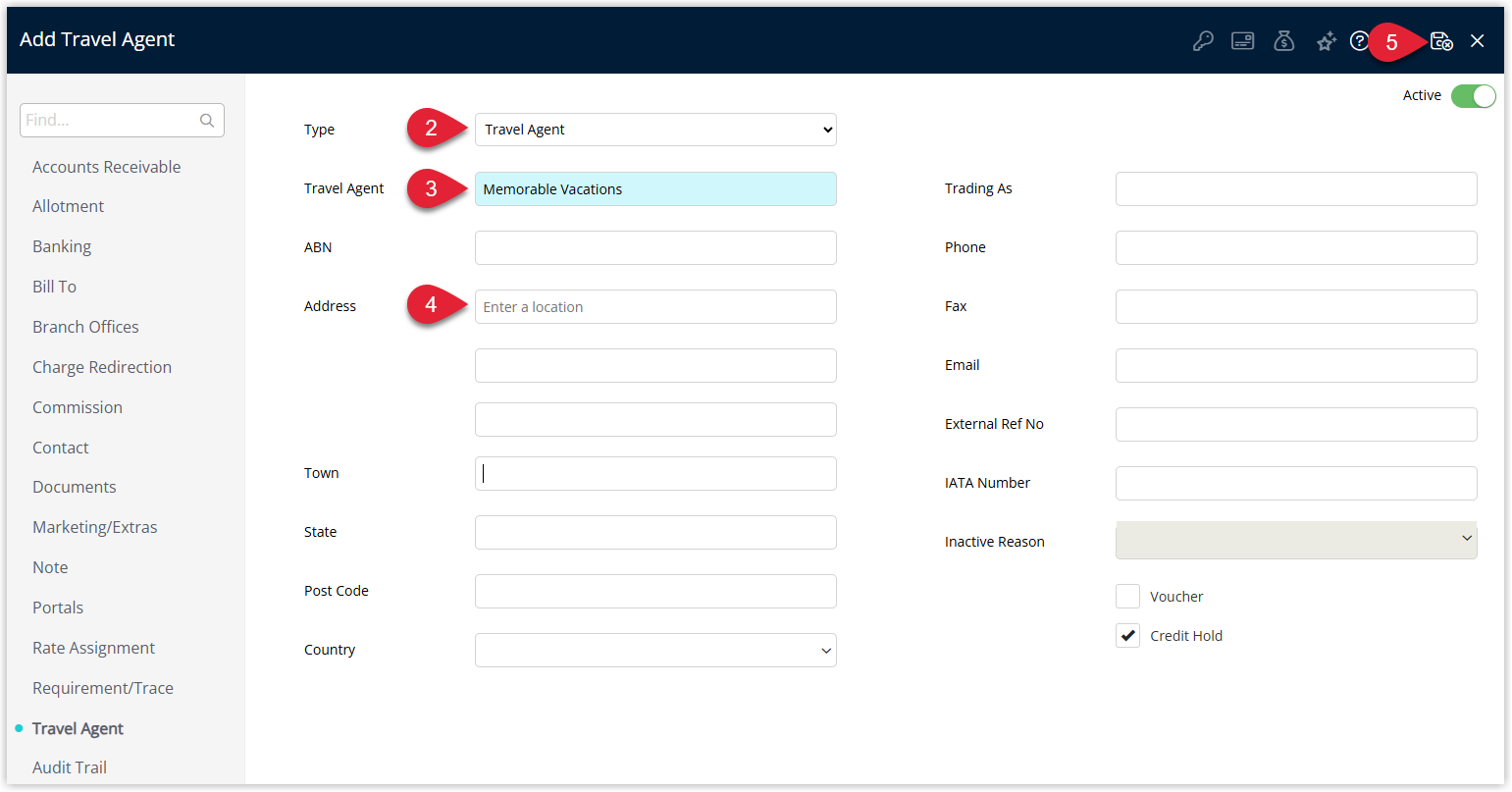Click the Travel Agent name field

point(655,188)
